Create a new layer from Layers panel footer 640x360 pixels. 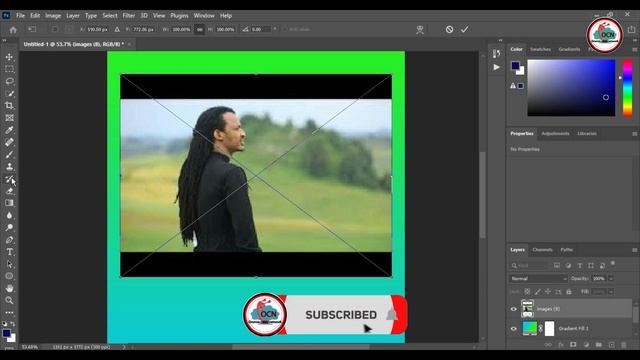pyautogui.click(x=611, y=345)
